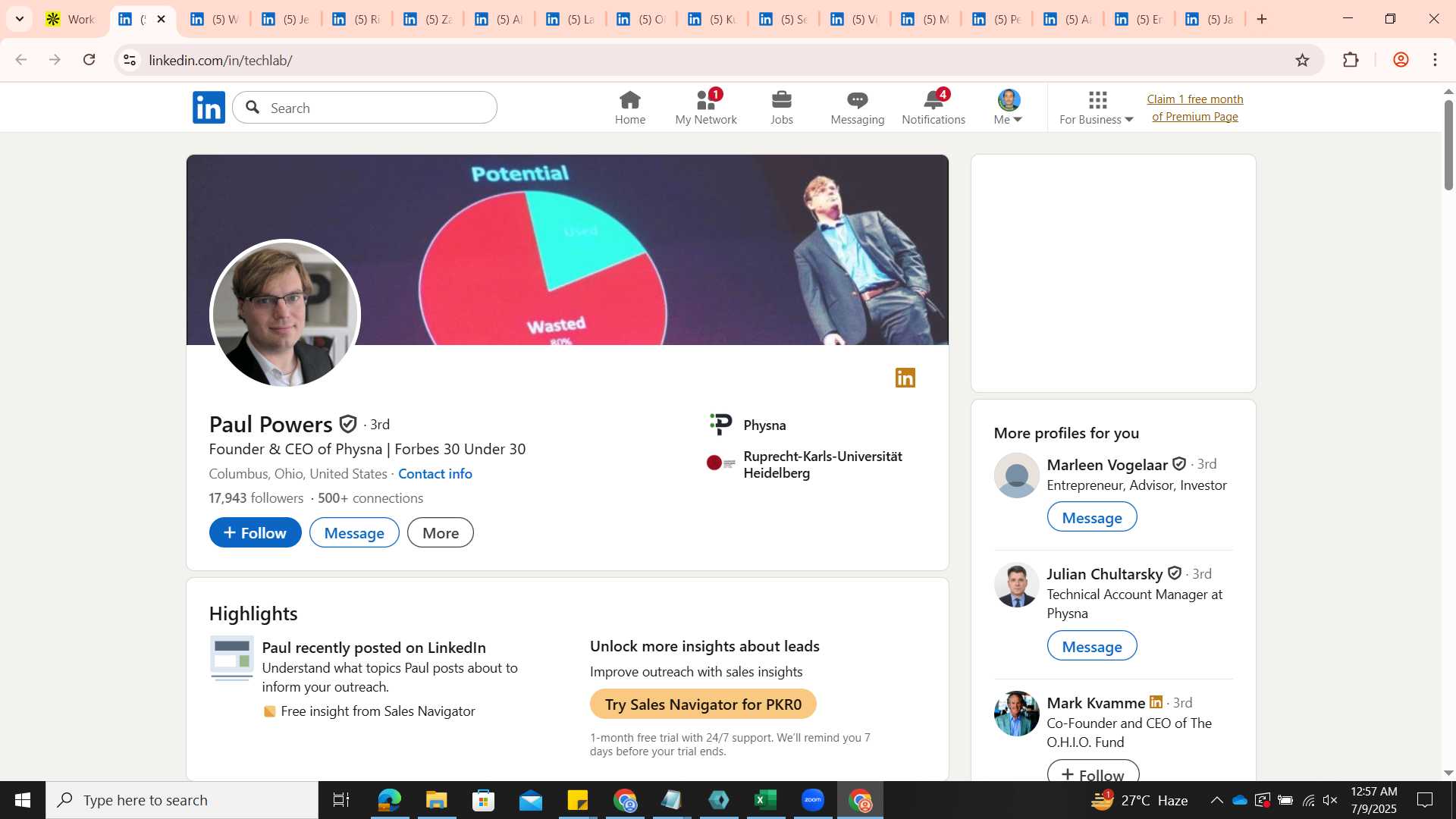Click the LinkedIn logo home icon
This screenshot has width=1456, height=819.
pyautogui.click(x=209, y=108)
